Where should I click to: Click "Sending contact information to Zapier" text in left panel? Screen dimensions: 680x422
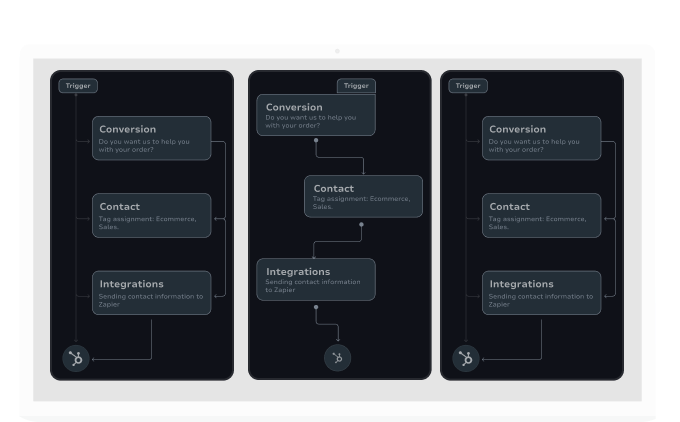tap(150, 300)
